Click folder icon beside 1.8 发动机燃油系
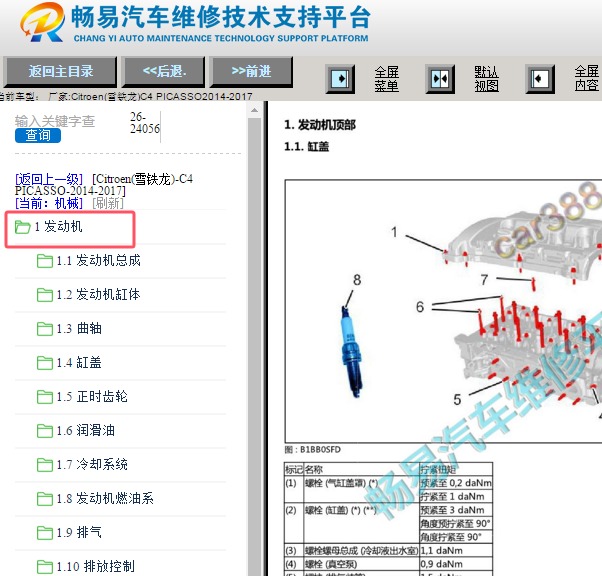This screenshot has width=602, height=576. pyautogui.click(x=45, y=499)
